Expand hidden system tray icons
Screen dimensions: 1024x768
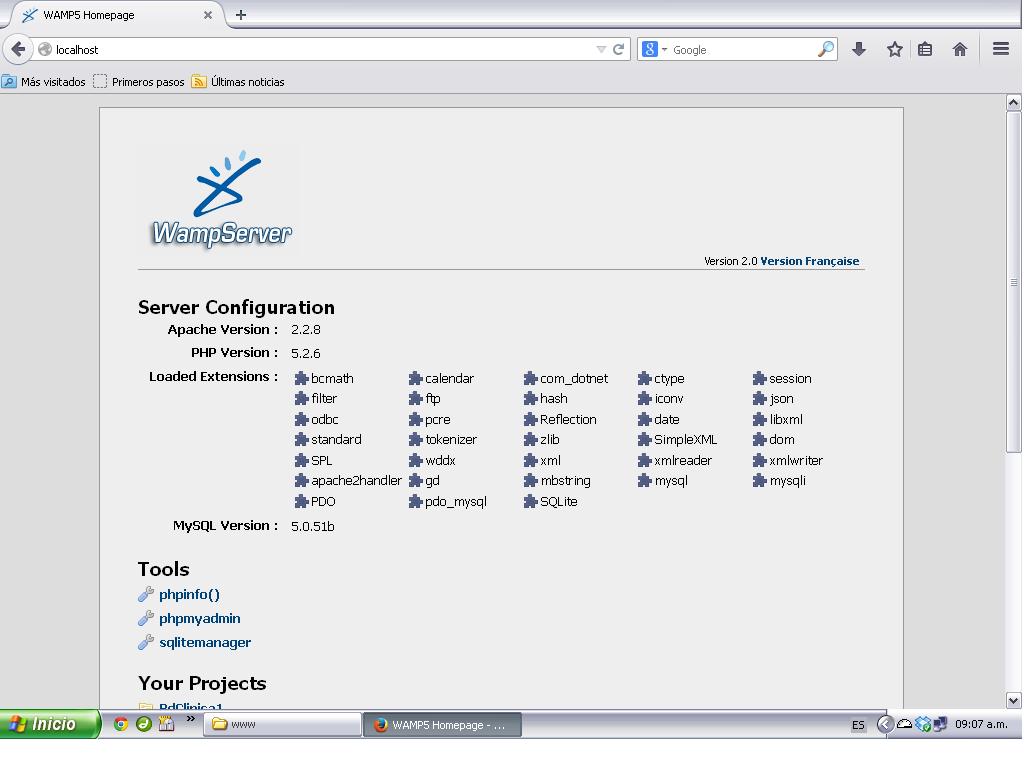[x=885, y=724]
